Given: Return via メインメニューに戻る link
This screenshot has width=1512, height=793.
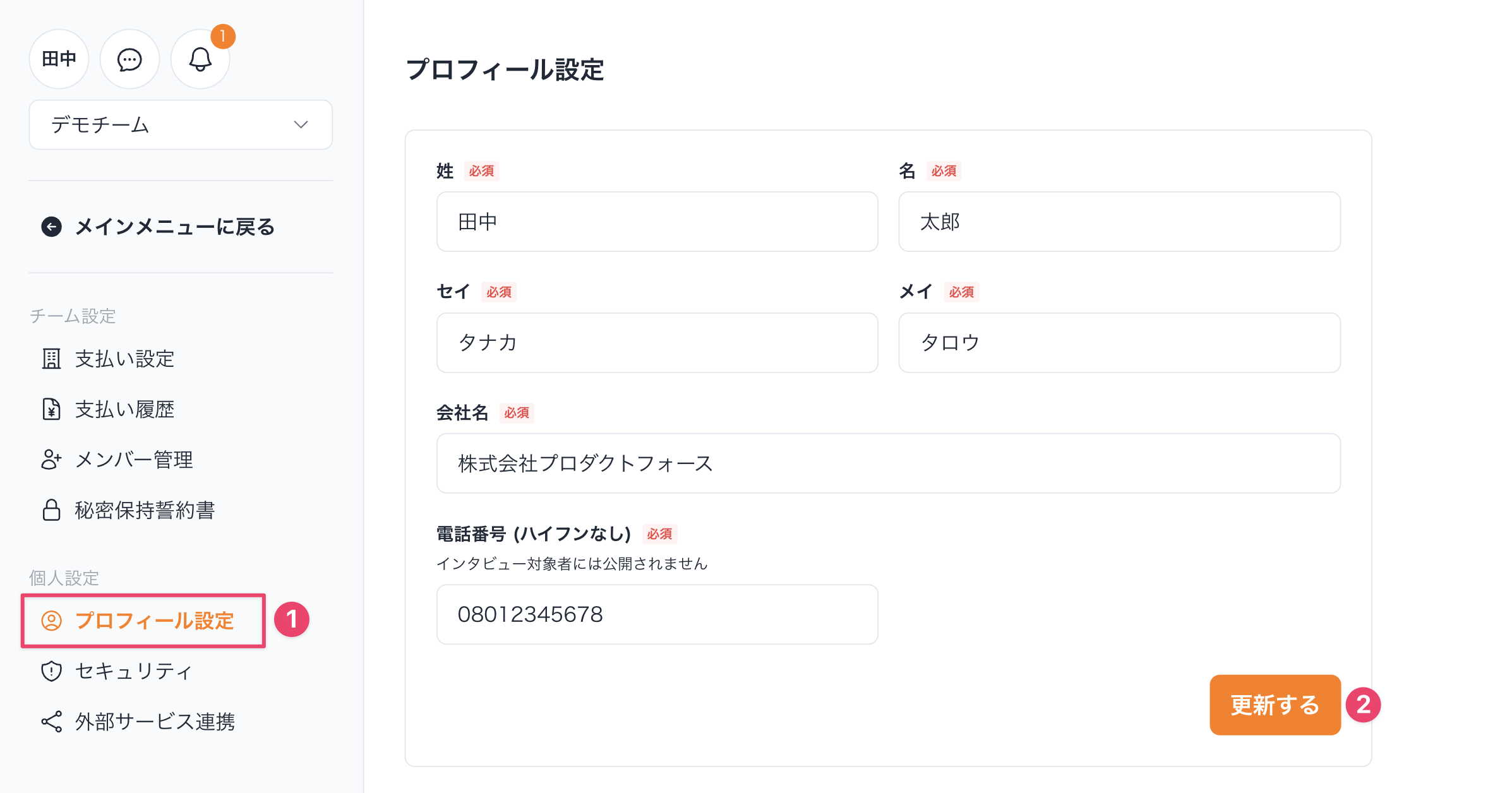Looking at the screenshot, I should coord(174,227).
